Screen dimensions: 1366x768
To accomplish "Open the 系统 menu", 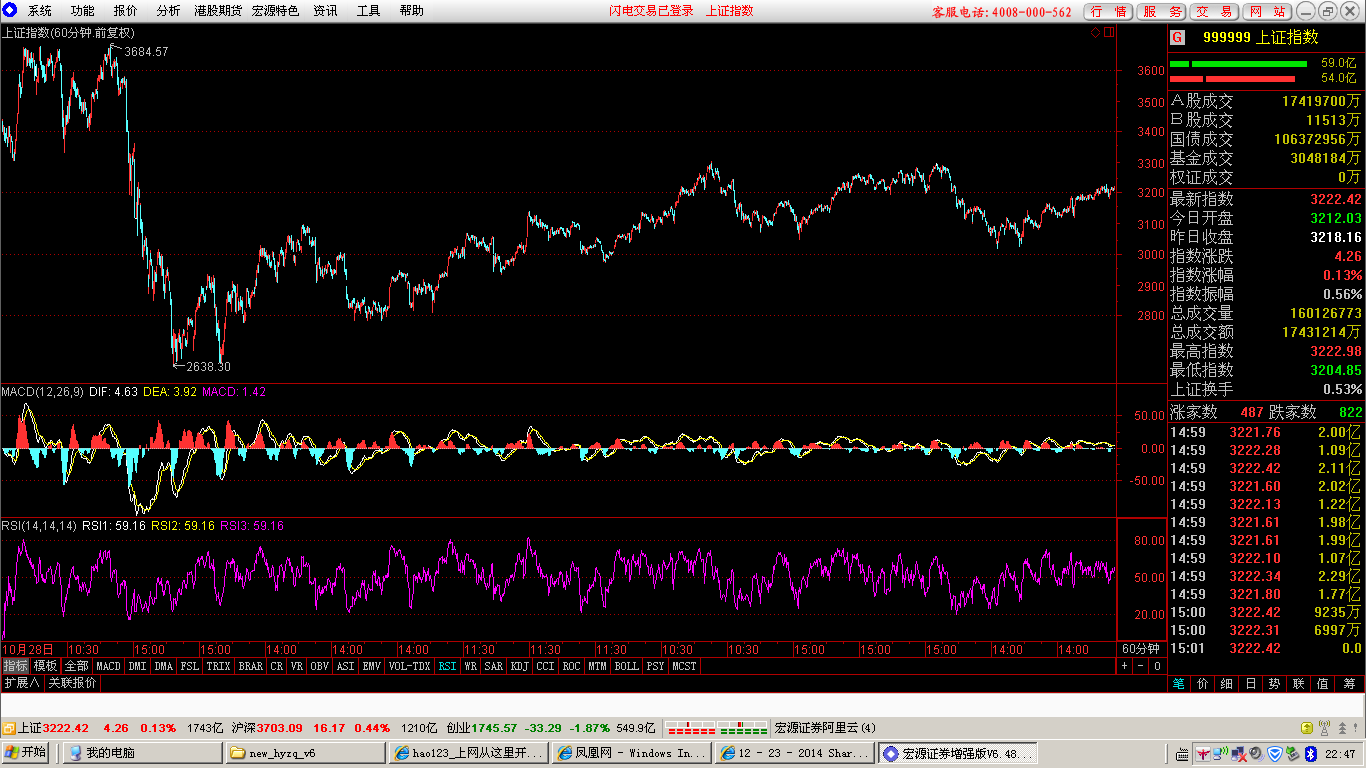I will click(40, 11).
